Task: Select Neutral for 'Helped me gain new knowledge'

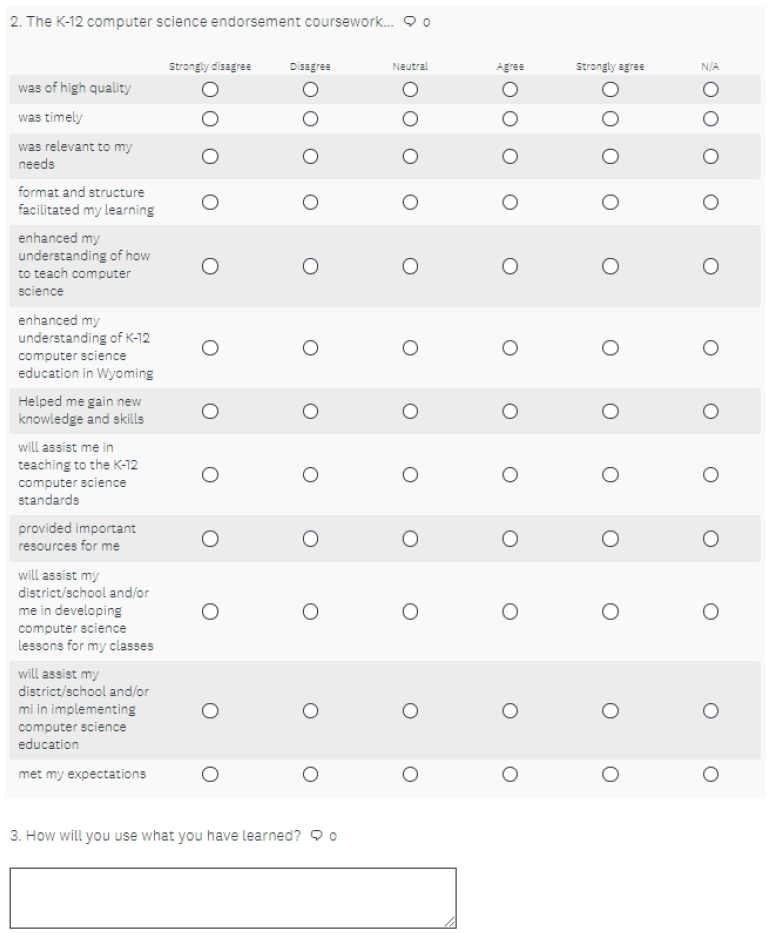Action: [410, 411]
